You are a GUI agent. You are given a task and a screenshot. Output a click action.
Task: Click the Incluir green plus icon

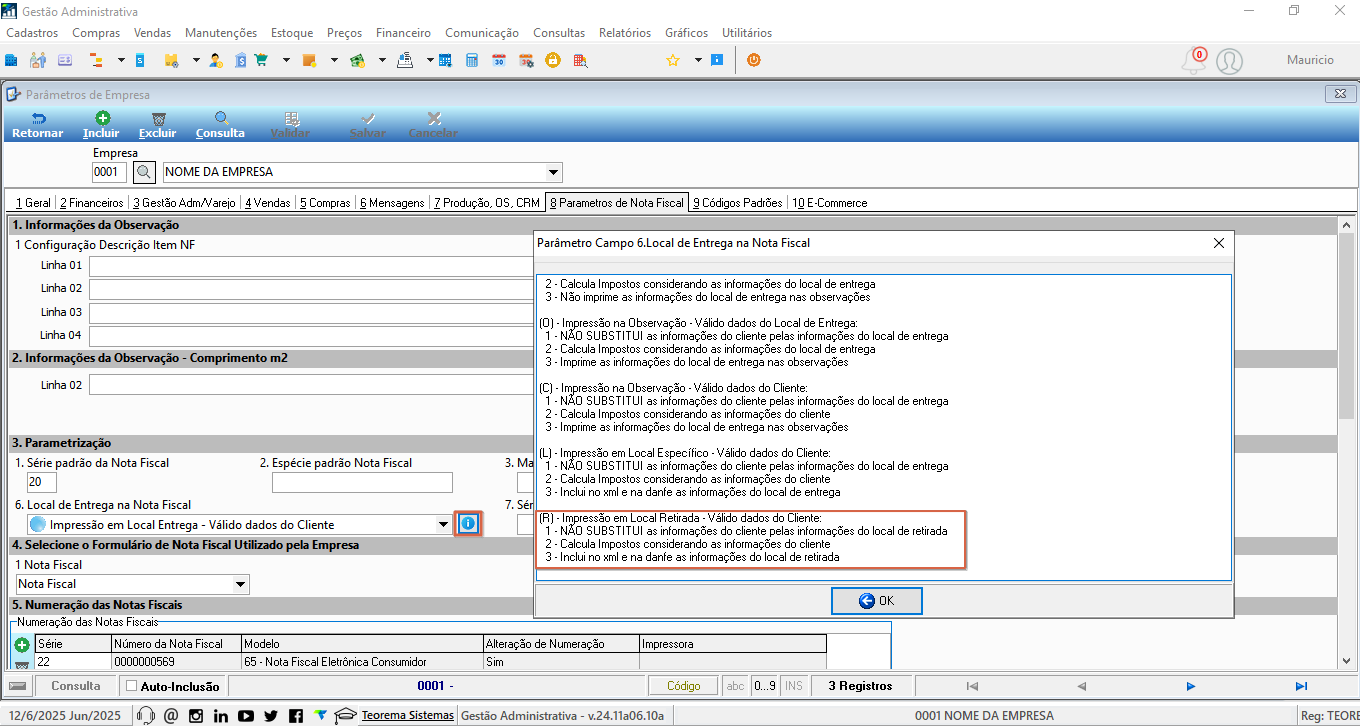tap(102, 117)
